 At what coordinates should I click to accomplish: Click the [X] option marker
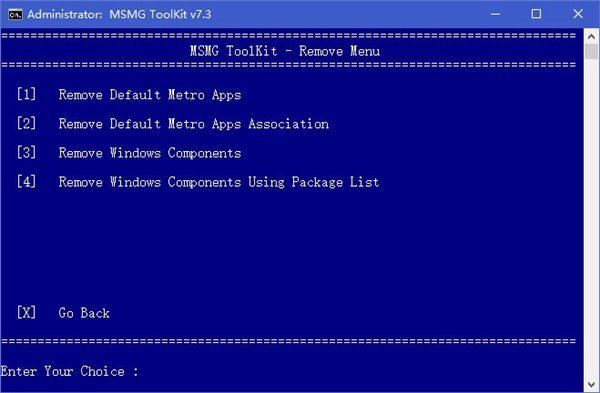pos(26,313)
